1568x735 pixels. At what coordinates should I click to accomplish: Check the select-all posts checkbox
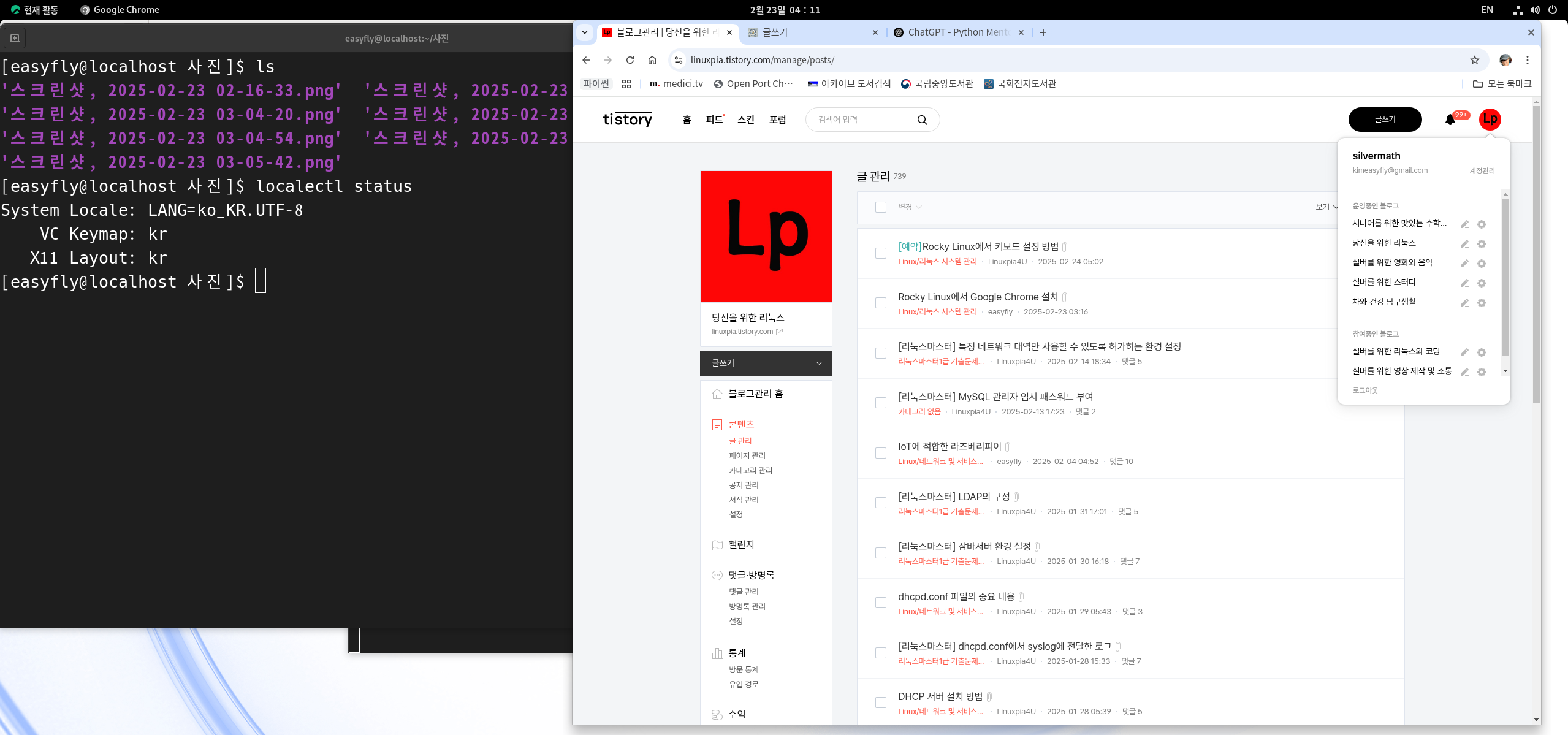pyautogui.click(x=881, y=207)
